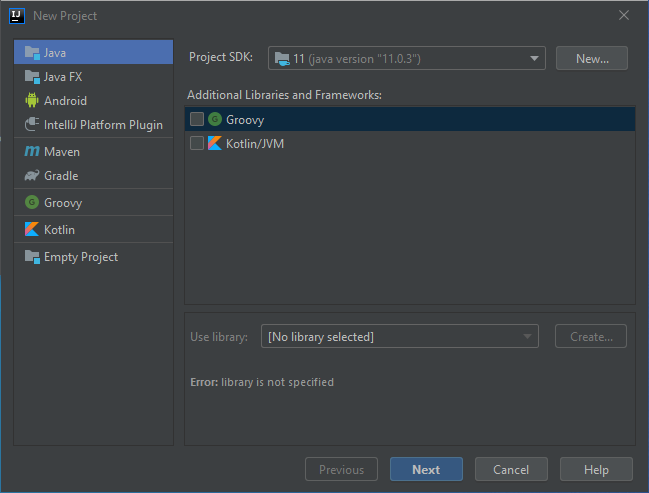The image size is (649, 493).
Task: Select Java FX project type label
Action: [63, 77]
